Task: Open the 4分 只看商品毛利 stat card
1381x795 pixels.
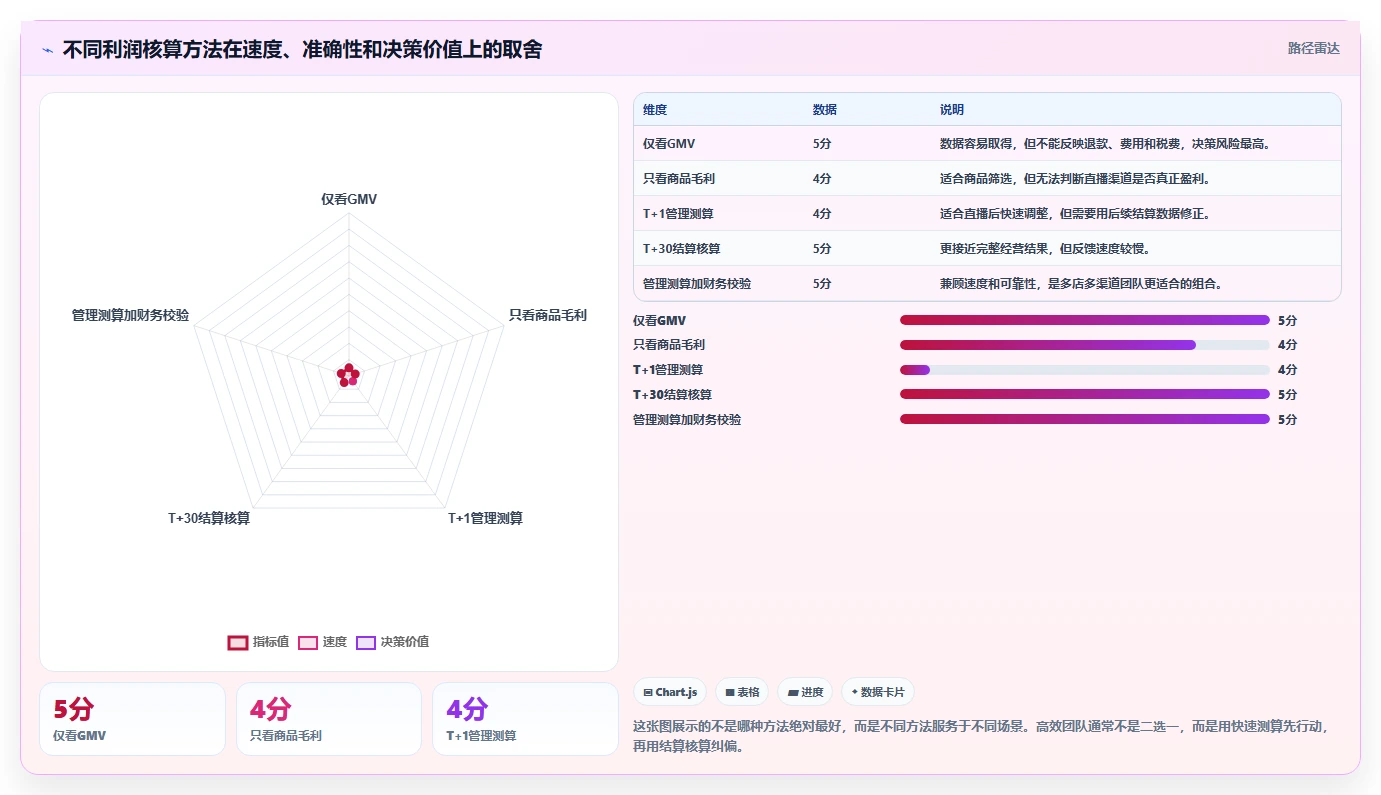Action: tap(328, 719)
